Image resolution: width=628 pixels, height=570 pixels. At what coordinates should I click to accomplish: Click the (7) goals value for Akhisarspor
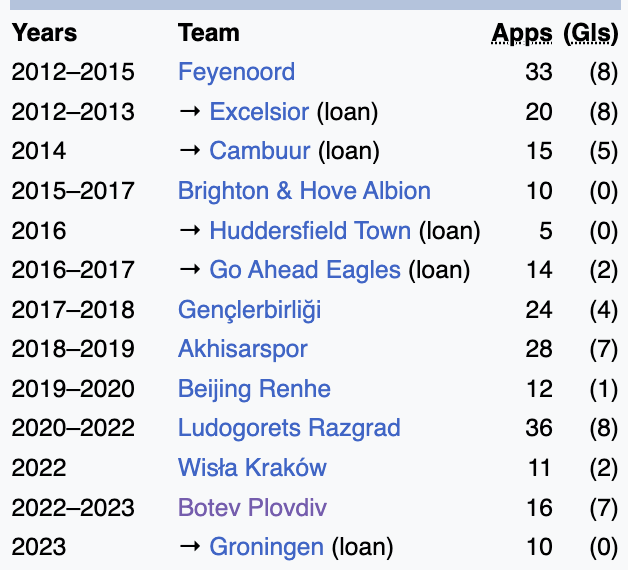tap(604, 349)
